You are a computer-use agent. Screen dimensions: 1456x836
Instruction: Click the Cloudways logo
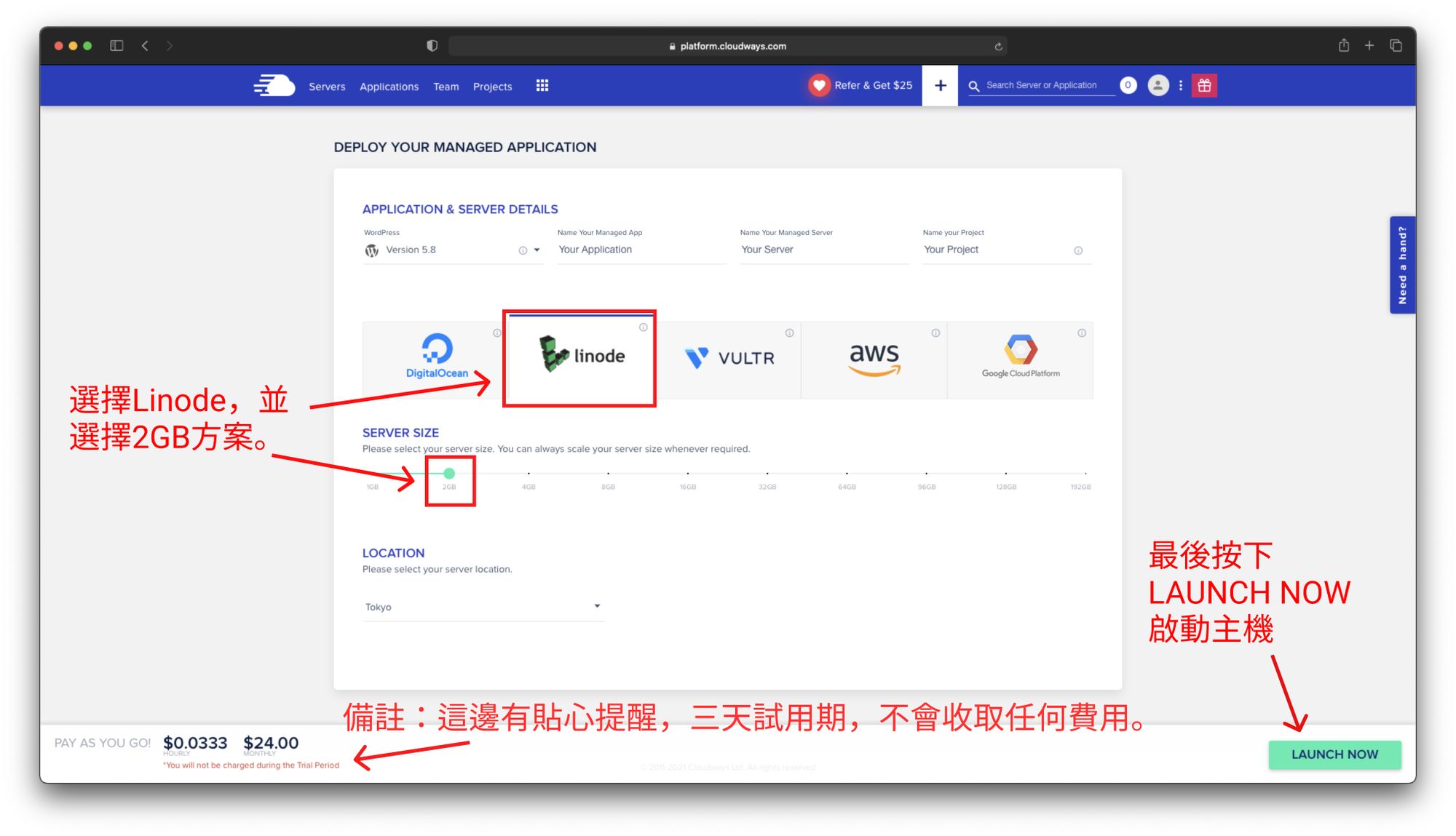pos(274,86)
